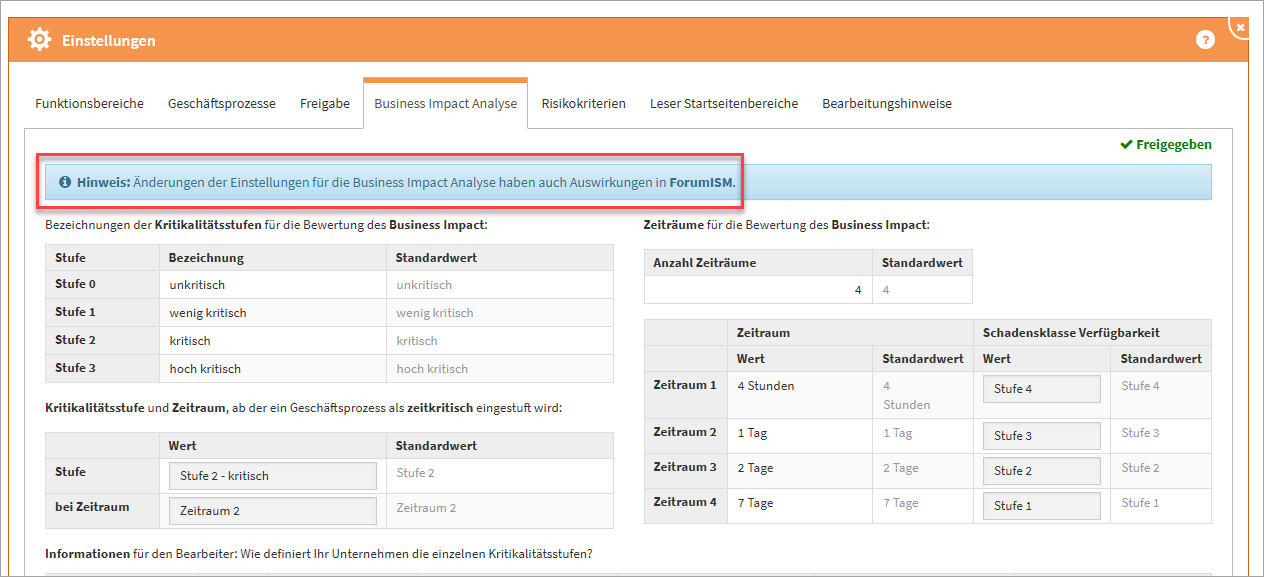Click the Anzahl Zeiträume value field
This screenshot has width=1264, height=577.
pos(758,290)
